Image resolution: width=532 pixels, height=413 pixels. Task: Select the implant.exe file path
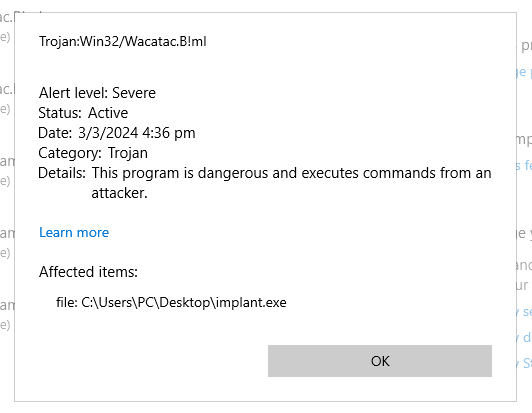184,302
